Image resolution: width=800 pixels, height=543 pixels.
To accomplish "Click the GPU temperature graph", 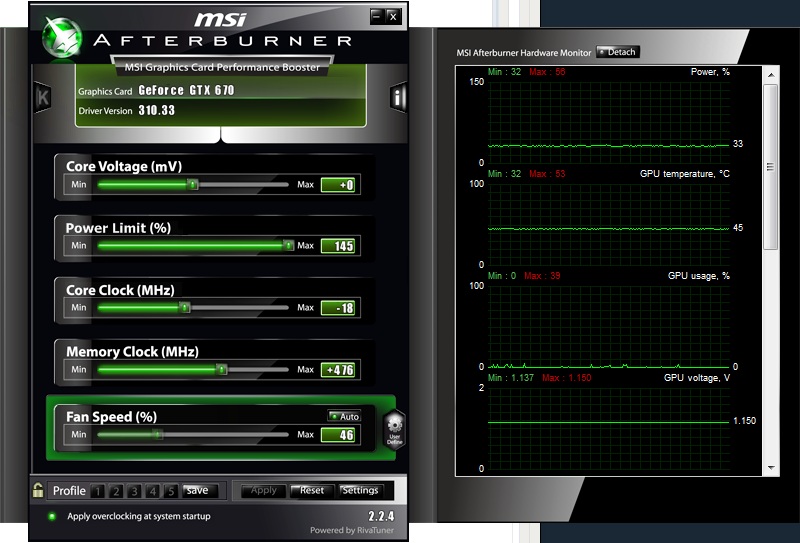I will (609, 224).
